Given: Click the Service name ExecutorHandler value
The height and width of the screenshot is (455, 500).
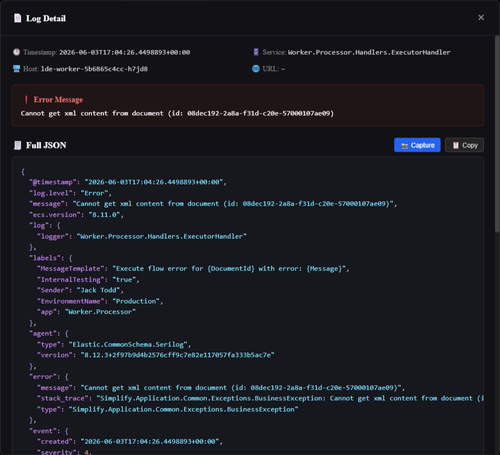Looking at the screenshot, I should (369, 52).
